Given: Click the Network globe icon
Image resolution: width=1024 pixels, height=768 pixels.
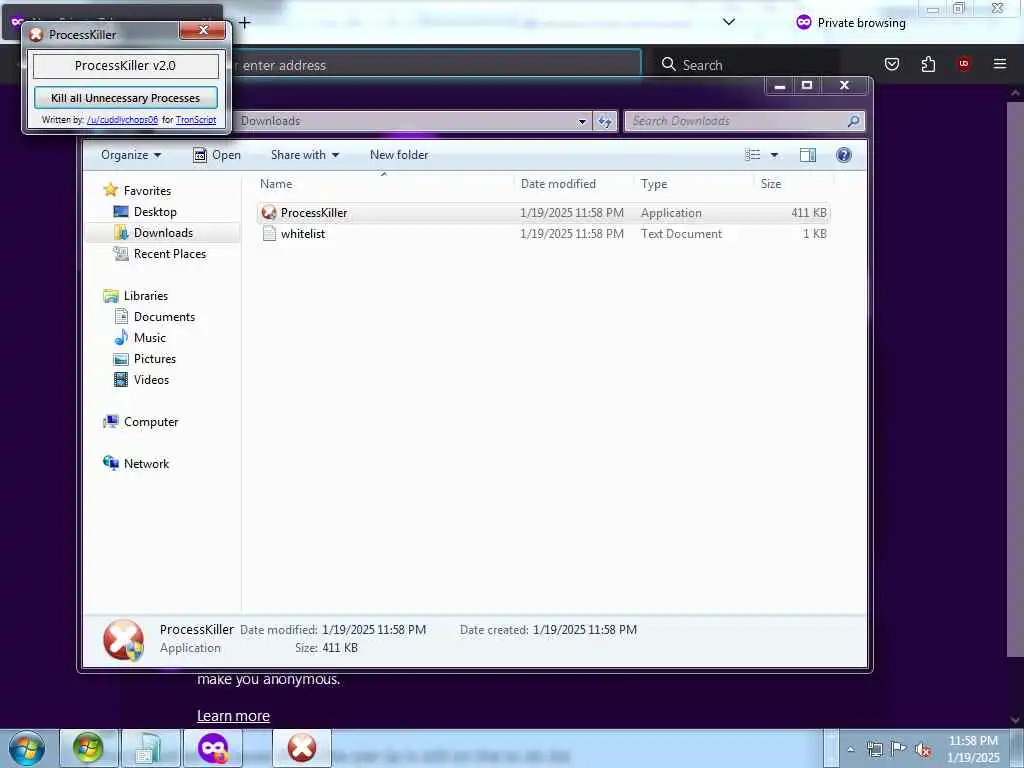Looking at the screenshot, I should pyautogui.click(x=110, y=463).
